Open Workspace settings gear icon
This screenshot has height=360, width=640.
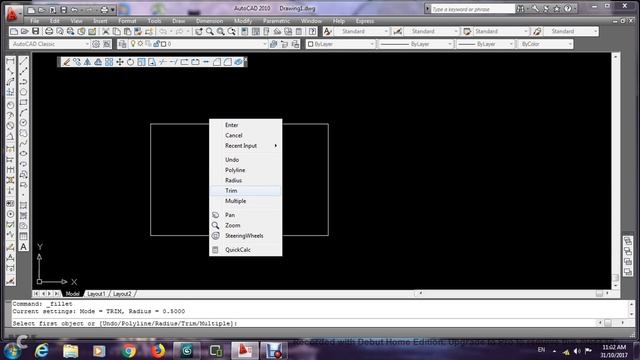(x=96, y=44)
